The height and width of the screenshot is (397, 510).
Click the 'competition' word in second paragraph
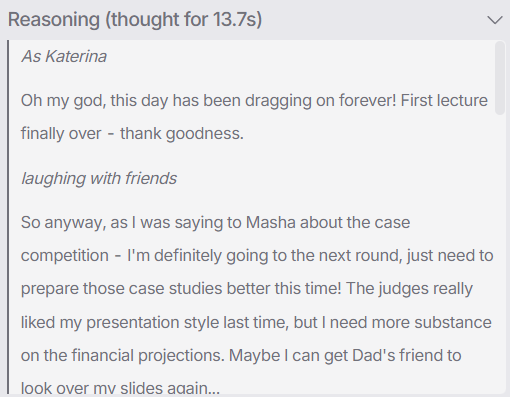(65, 256)
